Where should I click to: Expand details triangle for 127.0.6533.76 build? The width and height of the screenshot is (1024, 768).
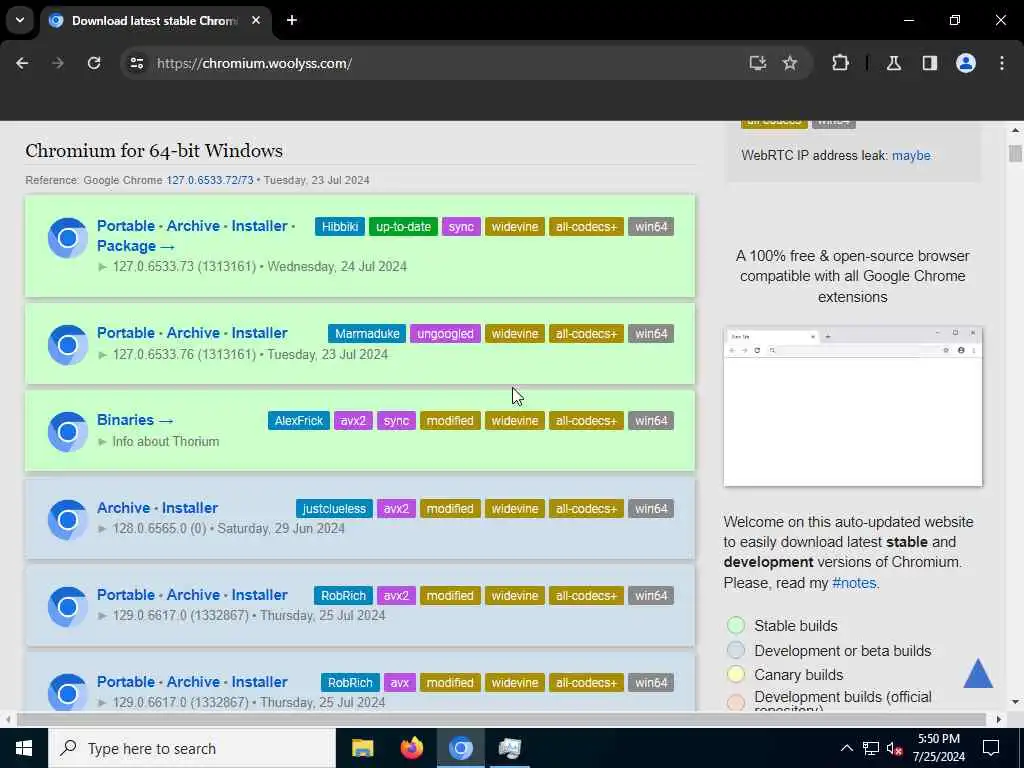click(x=102, y=355)
